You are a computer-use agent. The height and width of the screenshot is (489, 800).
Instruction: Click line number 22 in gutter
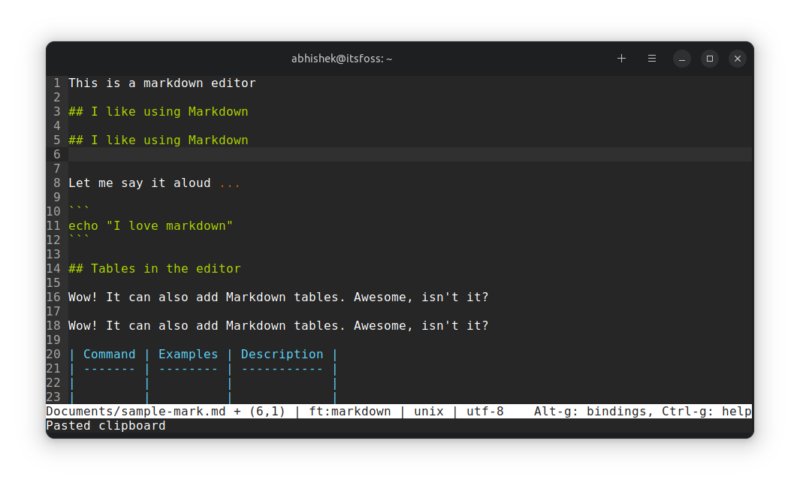click(x=53, y=383)
